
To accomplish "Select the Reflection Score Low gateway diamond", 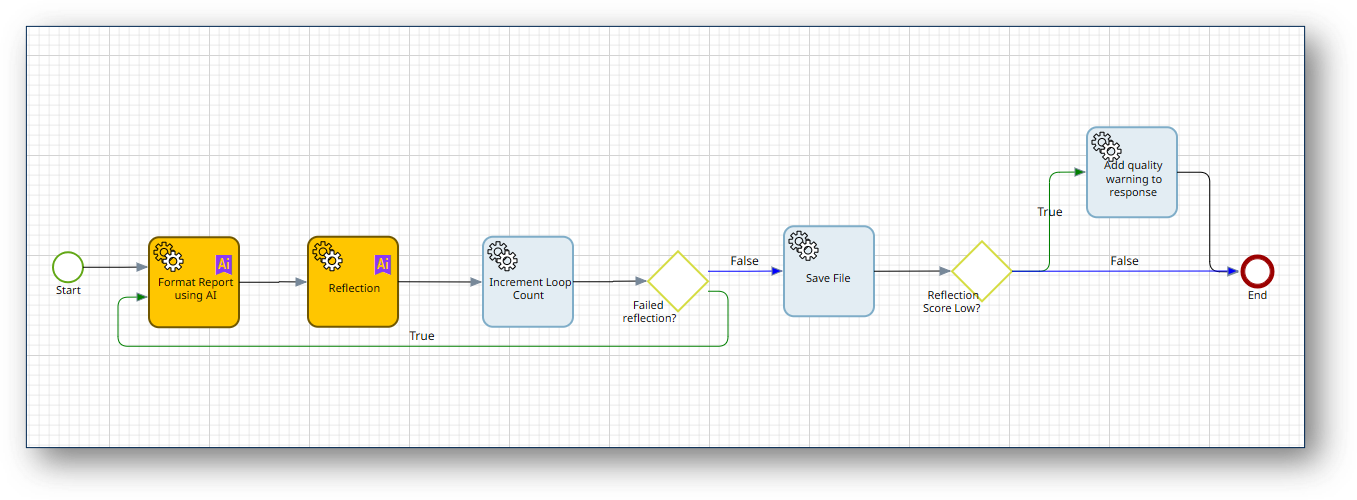I will (981, 271).
